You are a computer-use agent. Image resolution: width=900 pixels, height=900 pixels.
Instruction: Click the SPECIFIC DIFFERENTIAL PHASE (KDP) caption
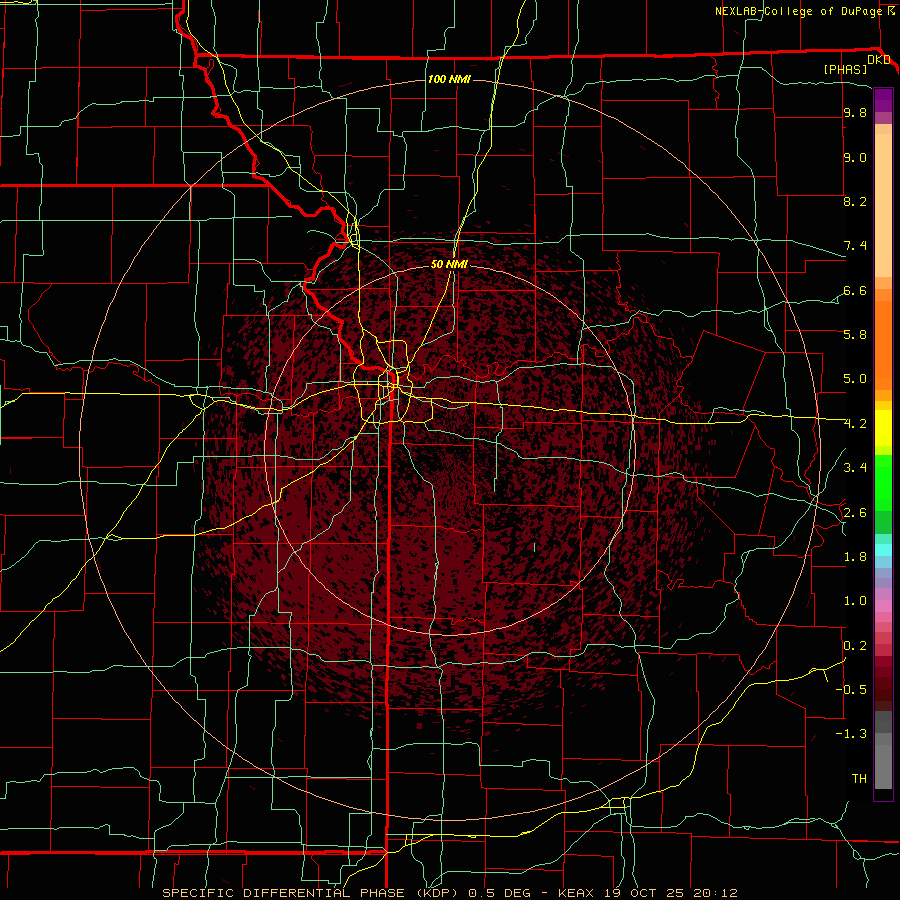(312, 893)
